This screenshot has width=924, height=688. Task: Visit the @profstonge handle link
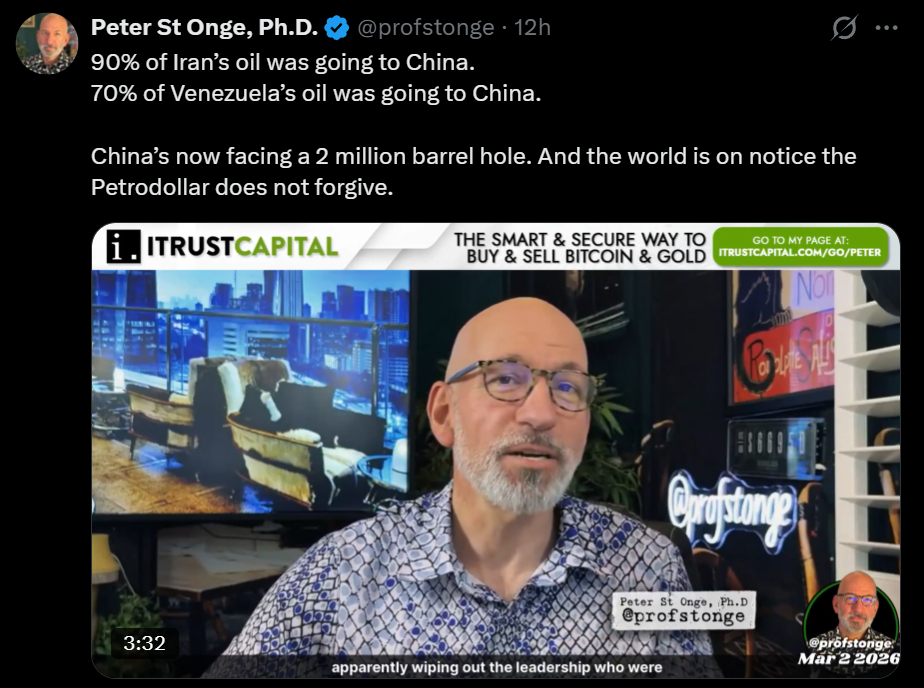(425, 28)
